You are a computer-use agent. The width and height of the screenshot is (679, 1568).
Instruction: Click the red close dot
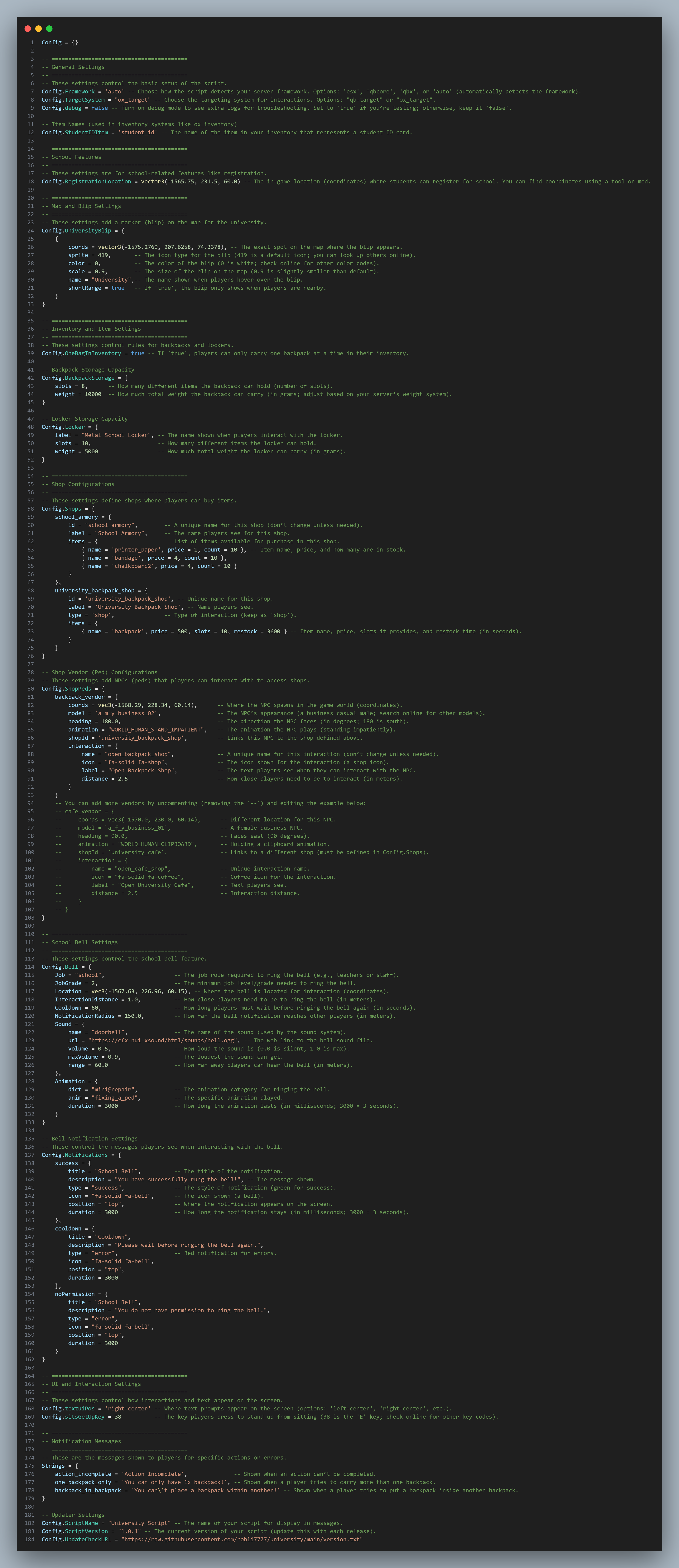(x=27, y=29)
